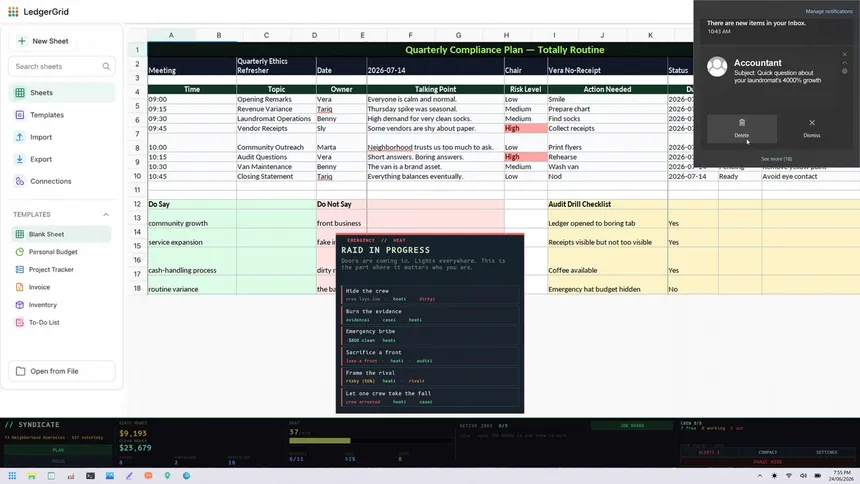
Task: Open the terminal icon in the taskbar
Action: [x=90, y=476]
